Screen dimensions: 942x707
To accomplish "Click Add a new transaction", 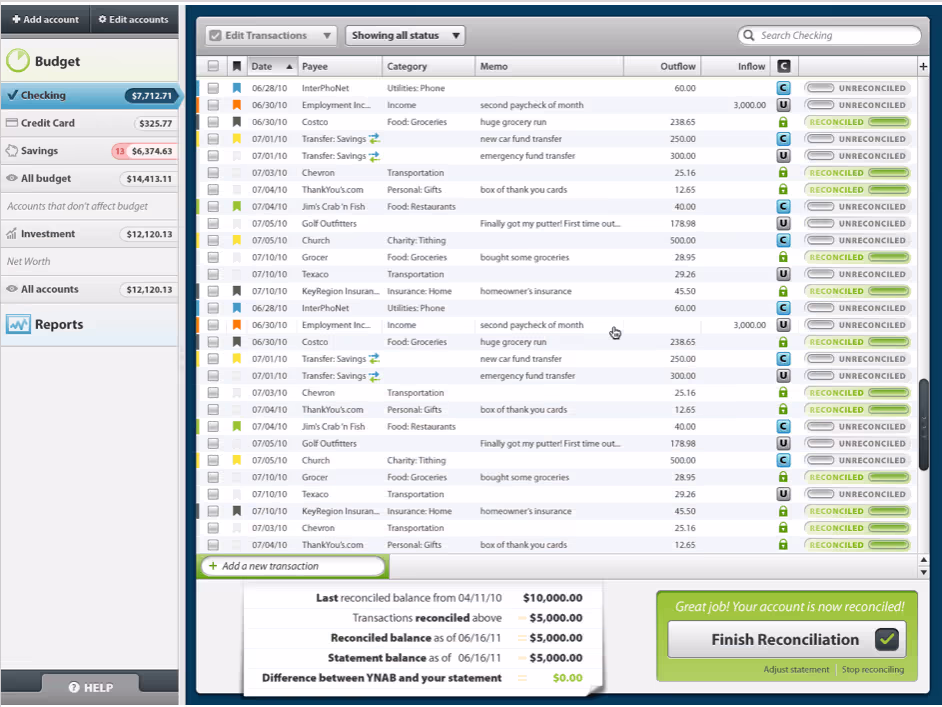I will pyautogui.click(x=294, y=566).
